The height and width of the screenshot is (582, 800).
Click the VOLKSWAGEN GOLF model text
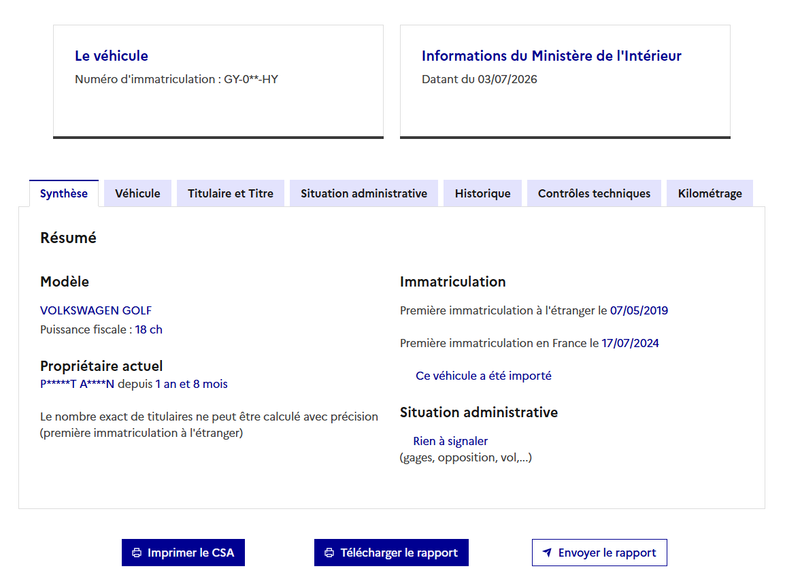click(x=96, y=310)
